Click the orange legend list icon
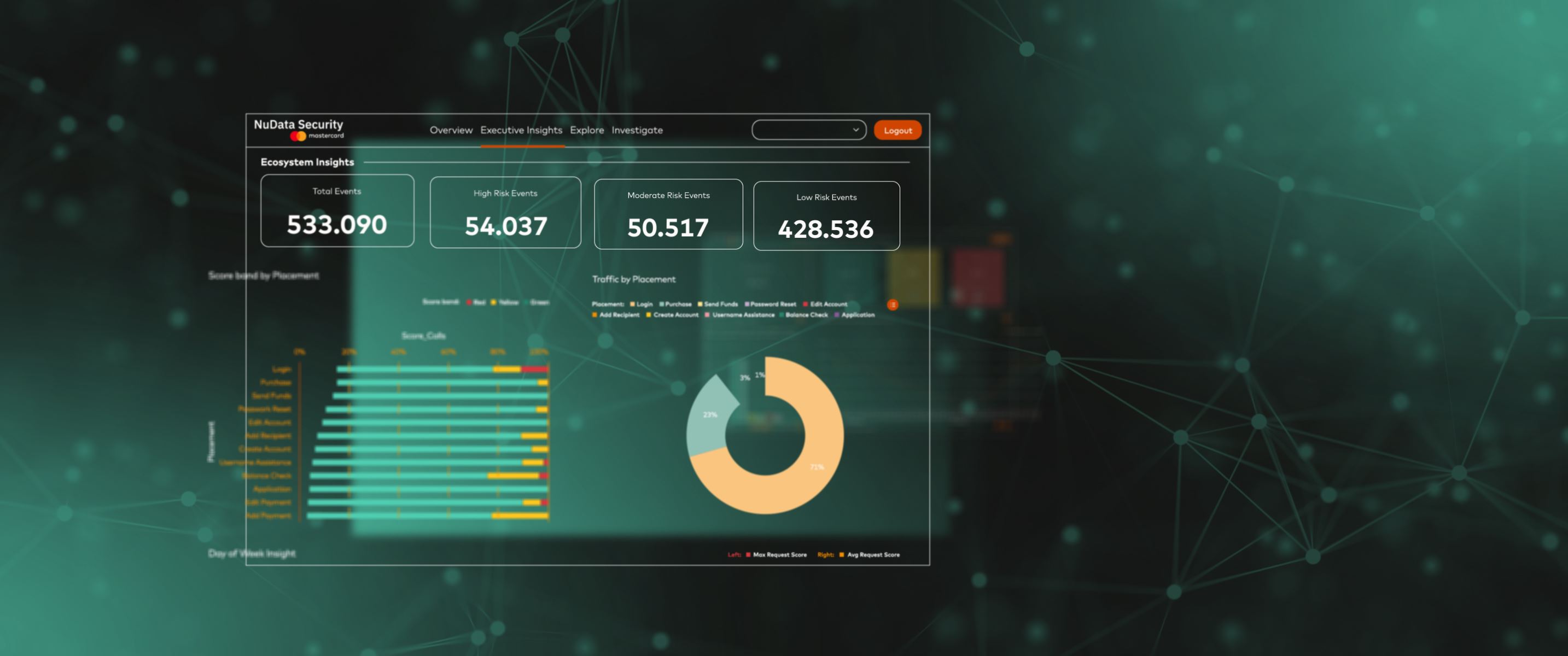Image resolution: width=1568 pixels, height=656 pixels. click(893, 304)
